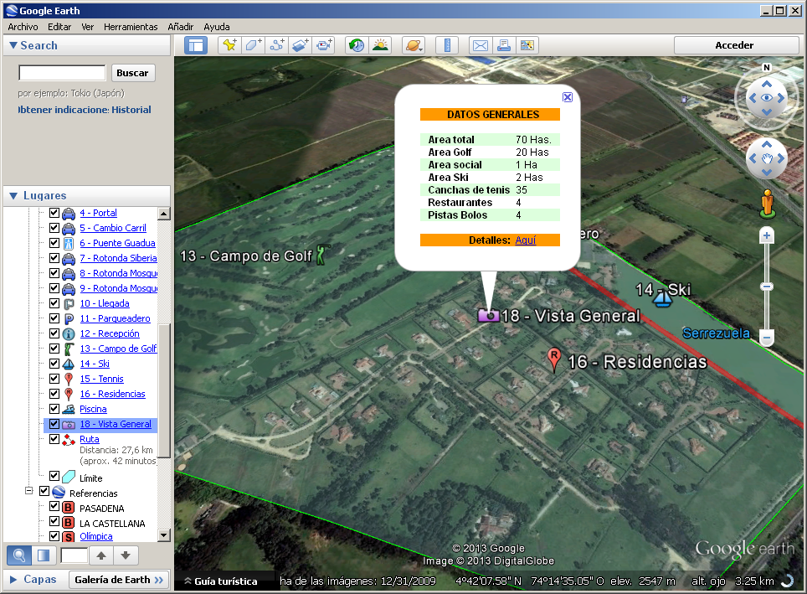The image size is (807, 594).
Task: Open the ruler measuring tool
Action: (x=447, y=45)
